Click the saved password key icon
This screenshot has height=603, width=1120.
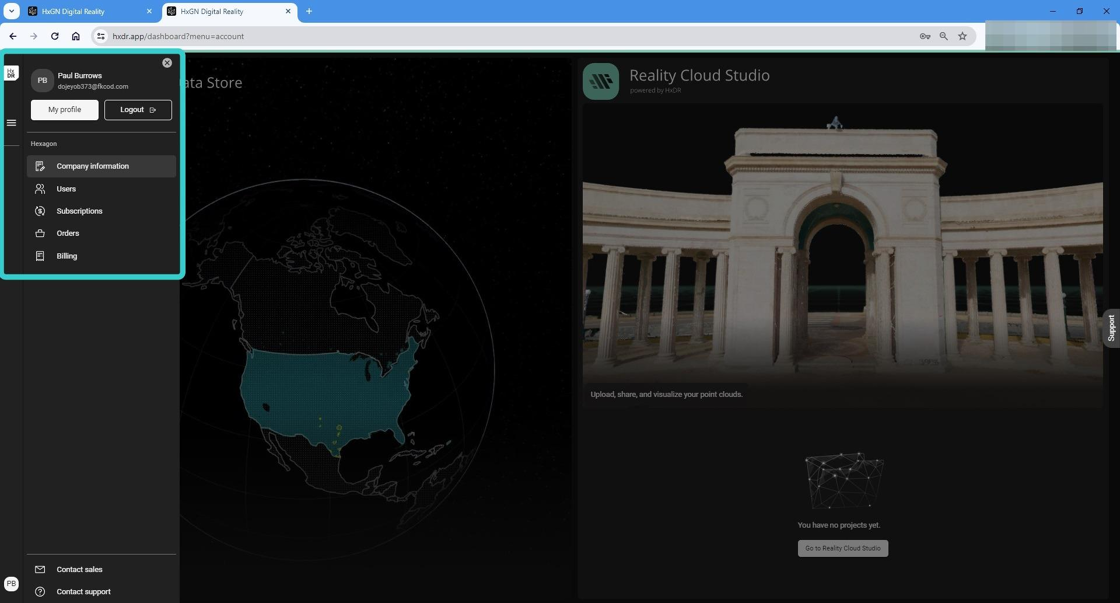[x=925, y=36]
